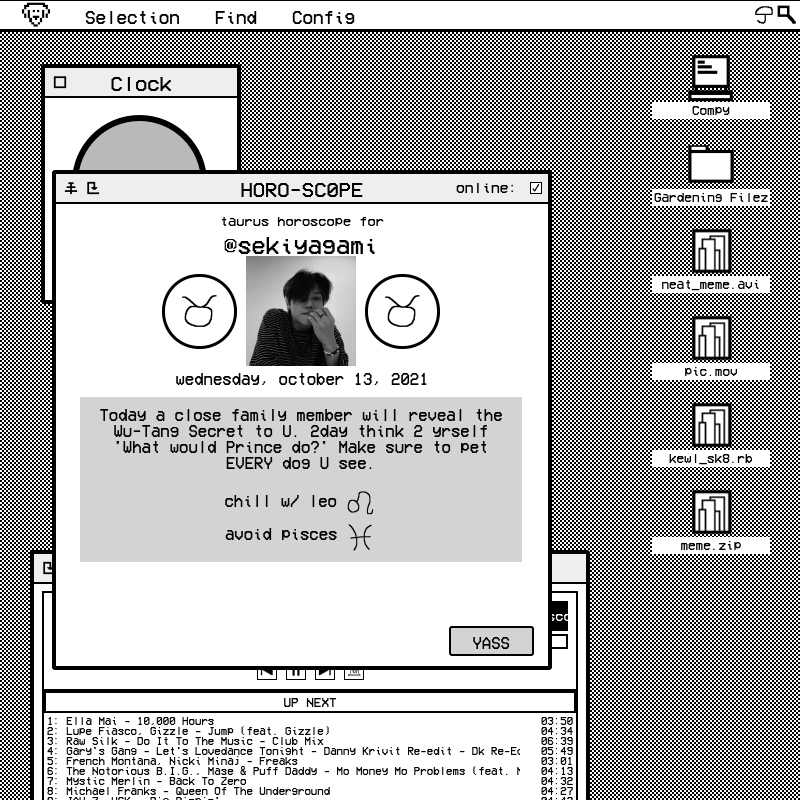Click the left Taurus symbol circle
Image resolution: width=800 pixels, height=800 pixels.
(x=199, y=311)
